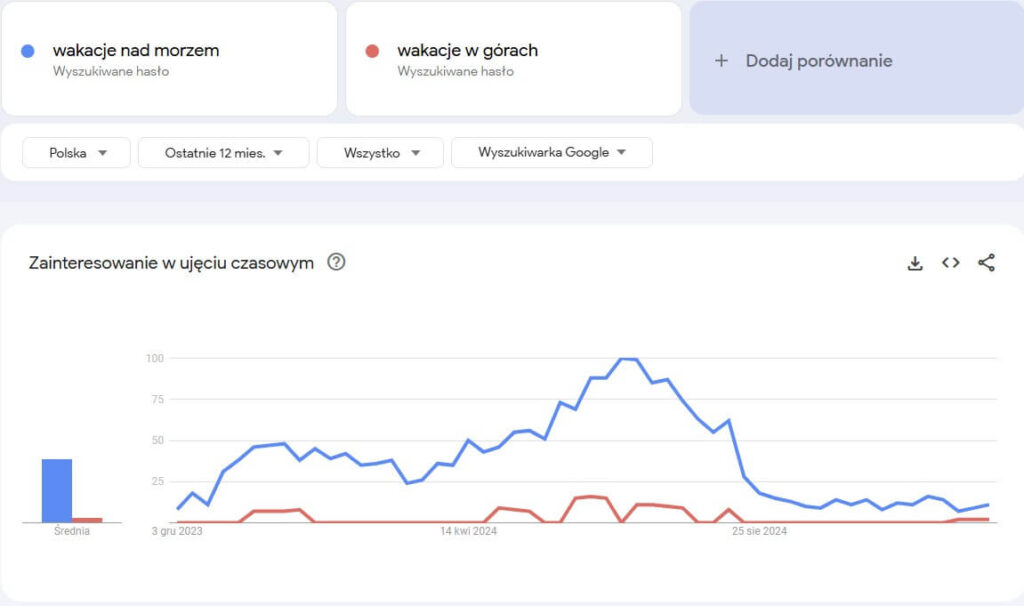Download the interest over time chart data
The image size is (1024, 606).
(914, 263)
